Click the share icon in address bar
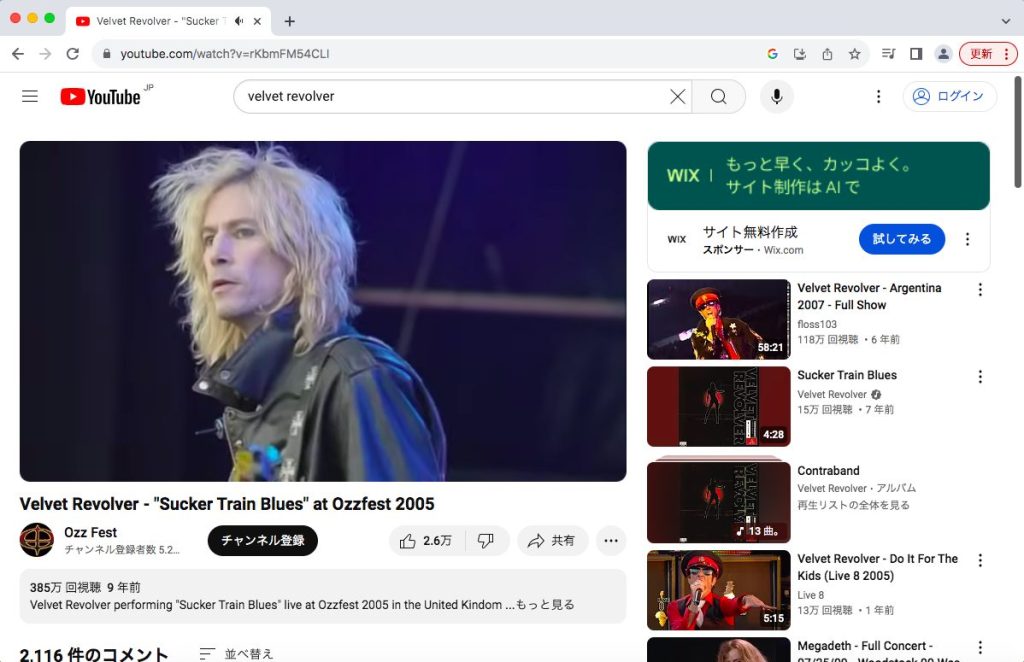Image resolution: width=1024 pixels, height=662 pixels. [x=827, y=54]
